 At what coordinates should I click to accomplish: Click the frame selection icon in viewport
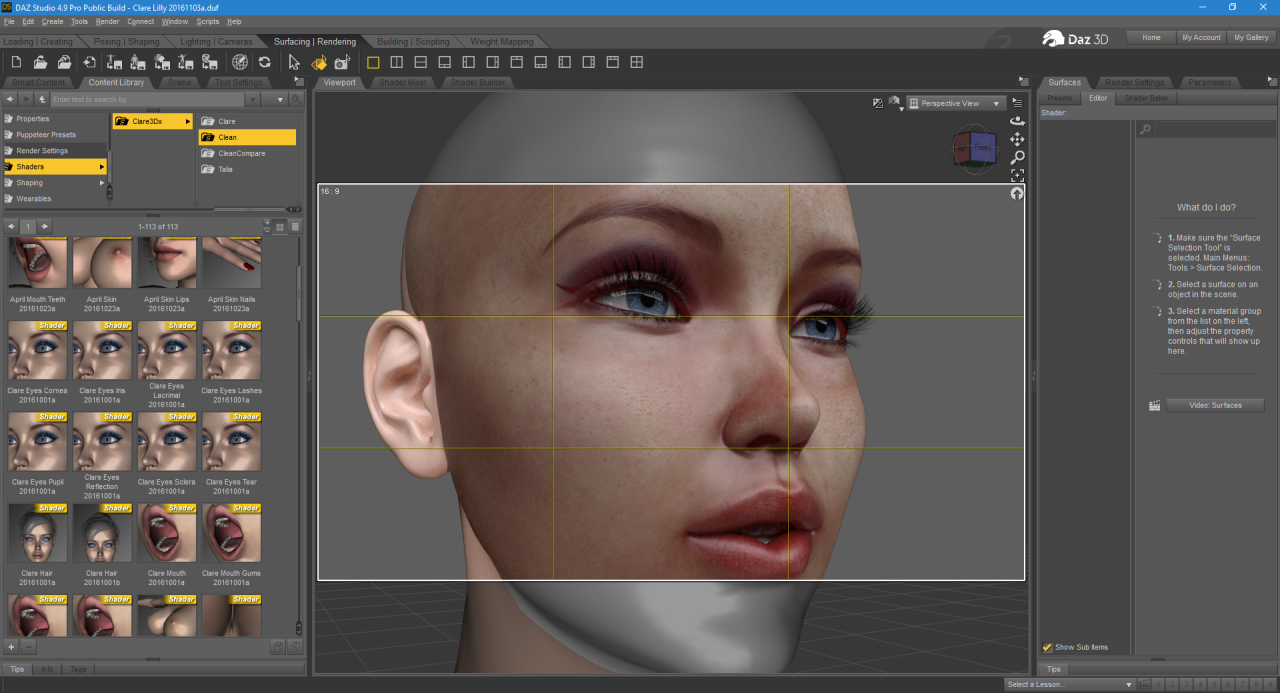[1017, 175]
